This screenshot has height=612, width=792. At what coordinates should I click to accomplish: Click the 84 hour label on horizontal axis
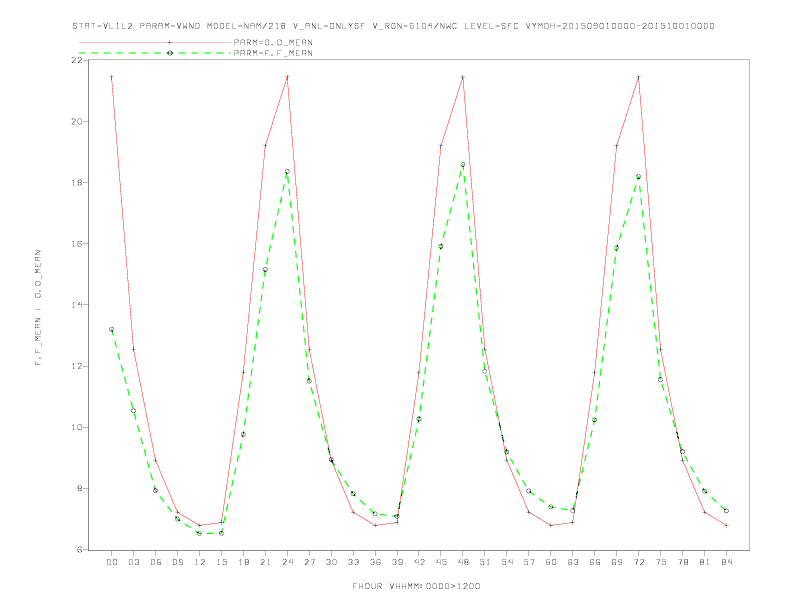tap(726, 562)
